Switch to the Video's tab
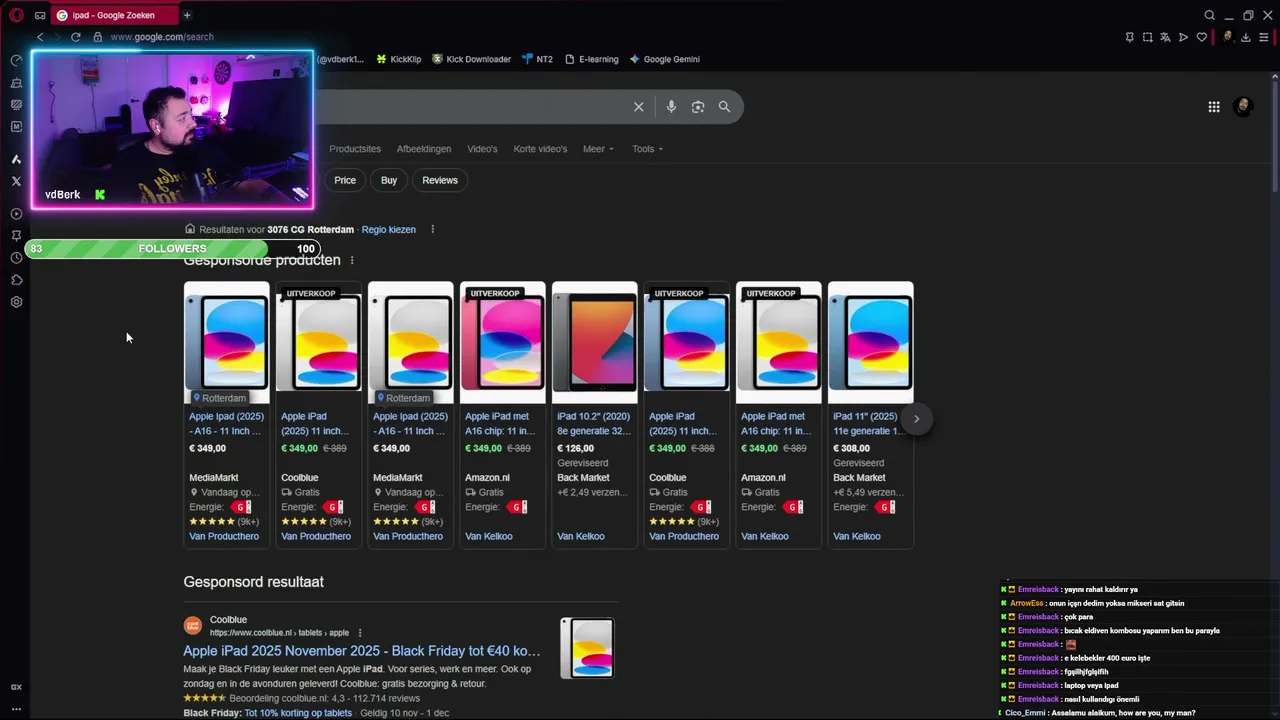Image resolution: width=1280 pixels, height=720 pixels. (x=482, y=149)
